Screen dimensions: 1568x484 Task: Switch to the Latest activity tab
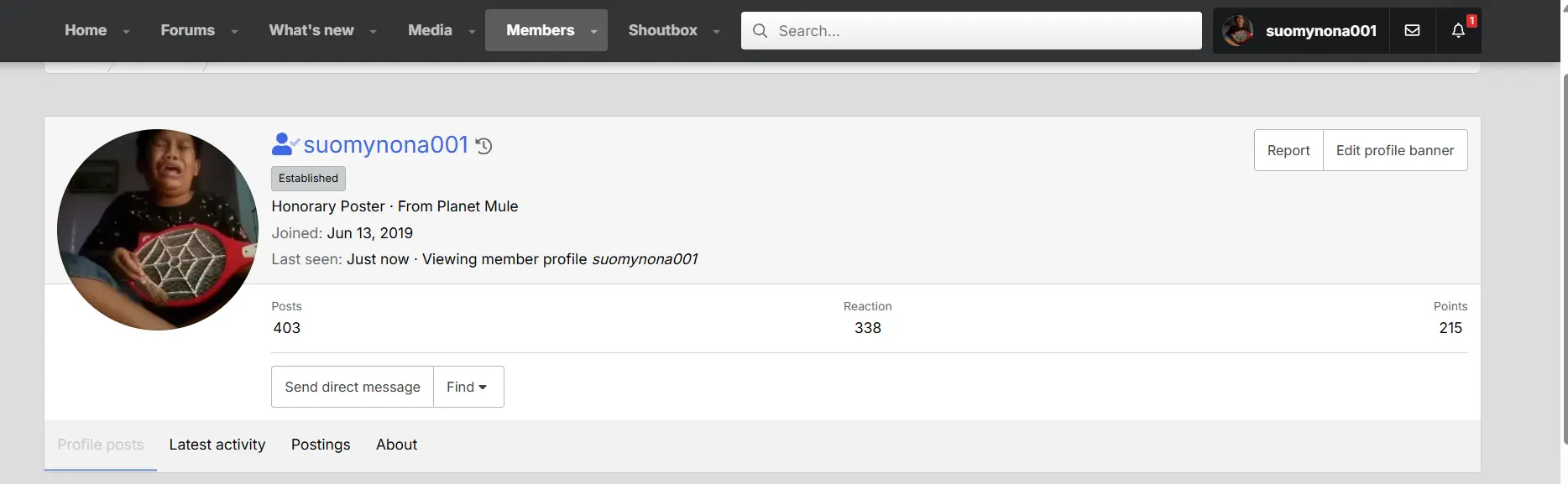(x=217, y=445)
